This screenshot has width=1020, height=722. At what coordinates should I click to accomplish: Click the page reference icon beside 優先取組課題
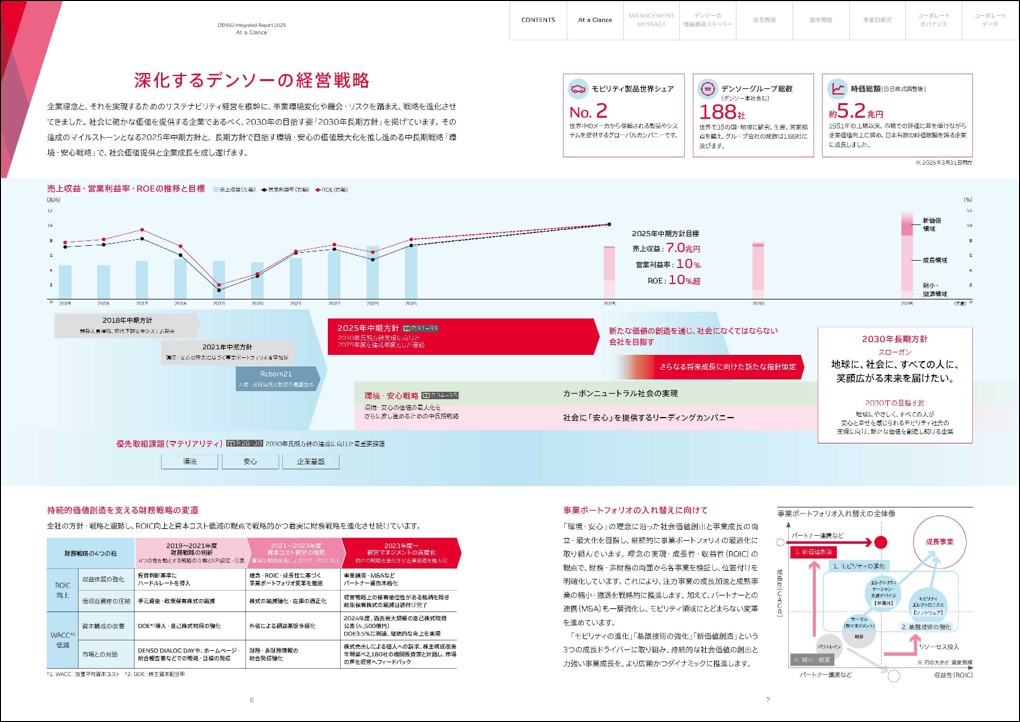(x=244, y=441)
